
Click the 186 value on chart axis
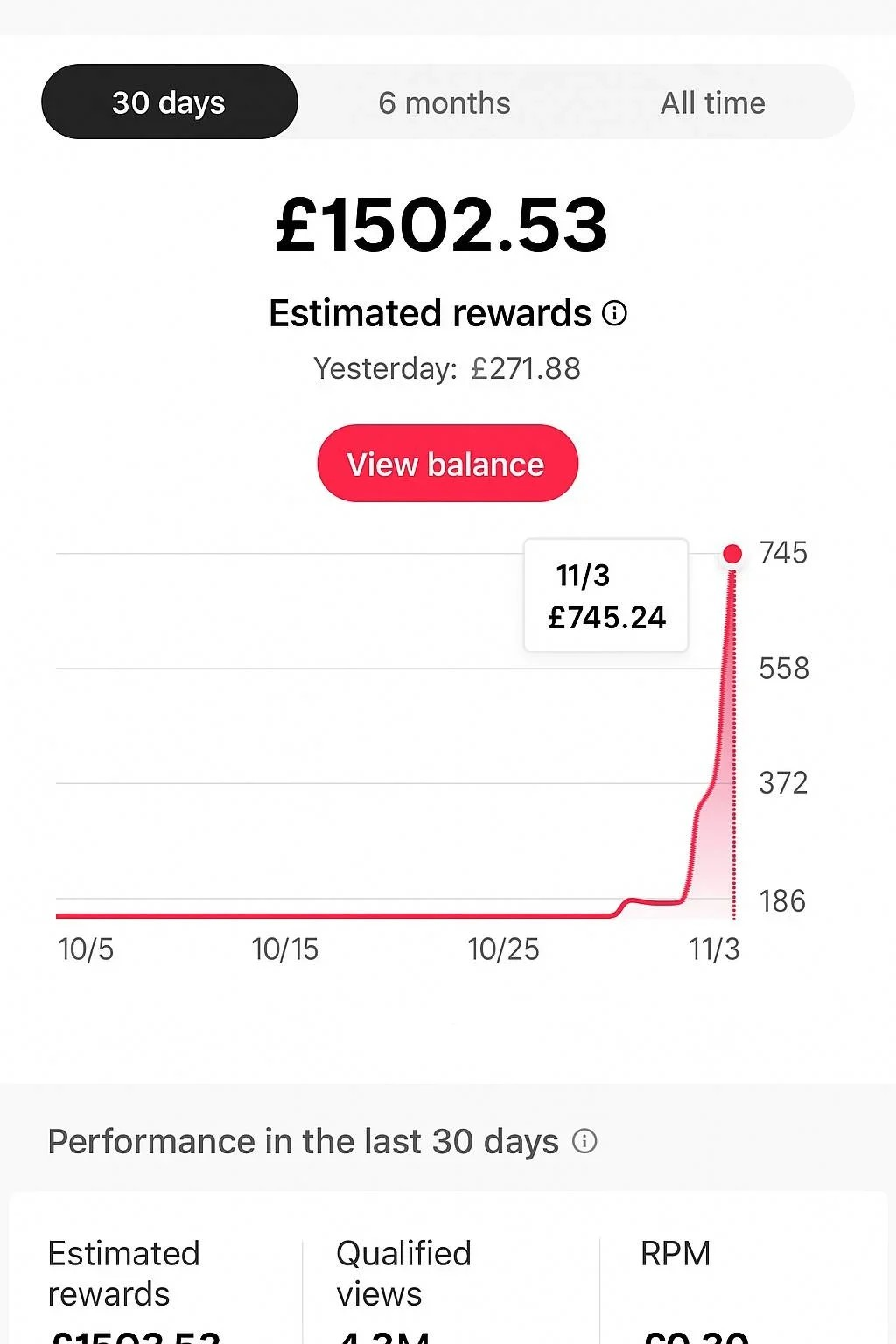pos(782,901)
